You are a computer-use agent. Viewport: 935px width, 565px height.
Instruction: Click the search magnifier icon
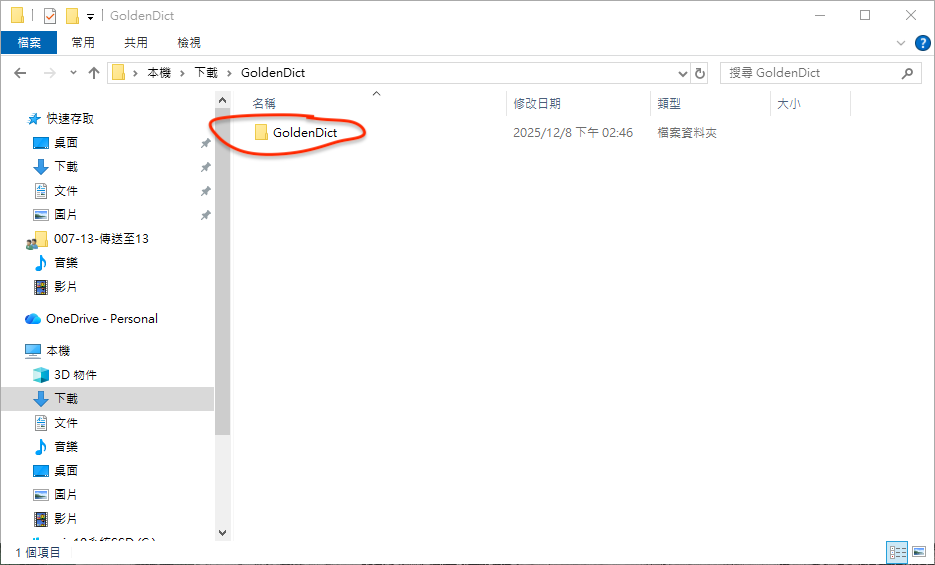pos(907,73)
